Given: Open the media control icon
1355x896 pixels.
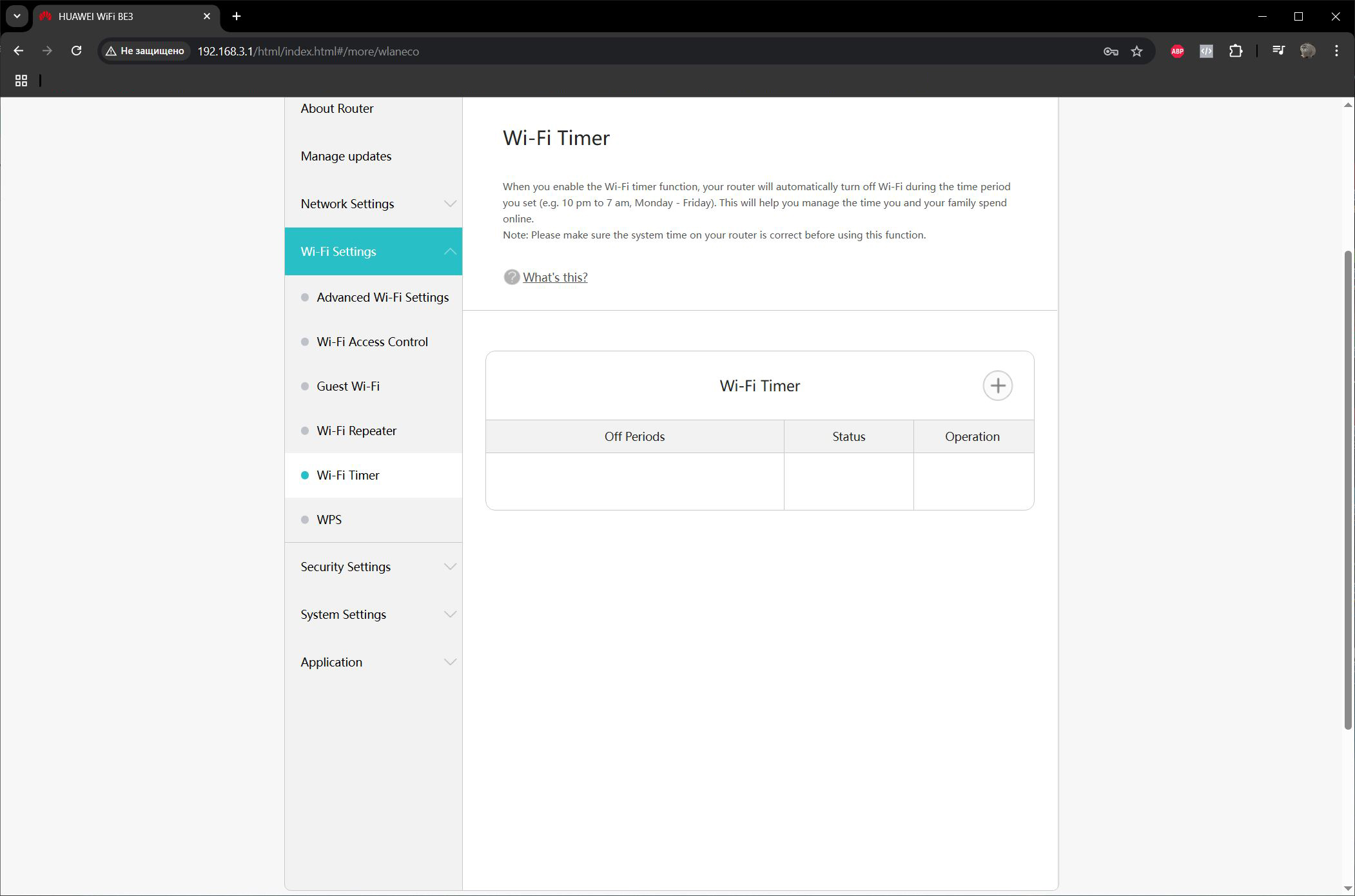Looking at the screenshot, I should click(x=1278, y=51).
